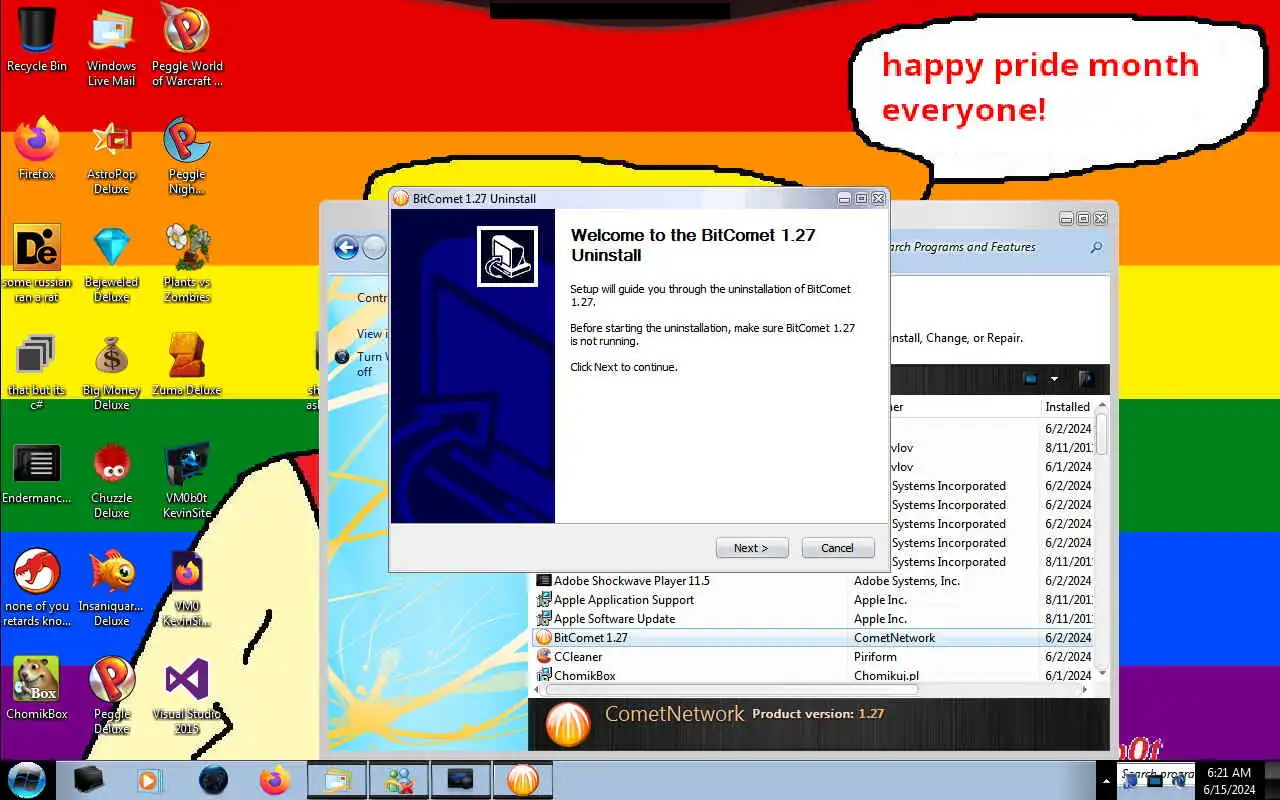Open the Windows Live Mail desktop icon
This screenshot has height=800, width=1280.
coord(111,46)
